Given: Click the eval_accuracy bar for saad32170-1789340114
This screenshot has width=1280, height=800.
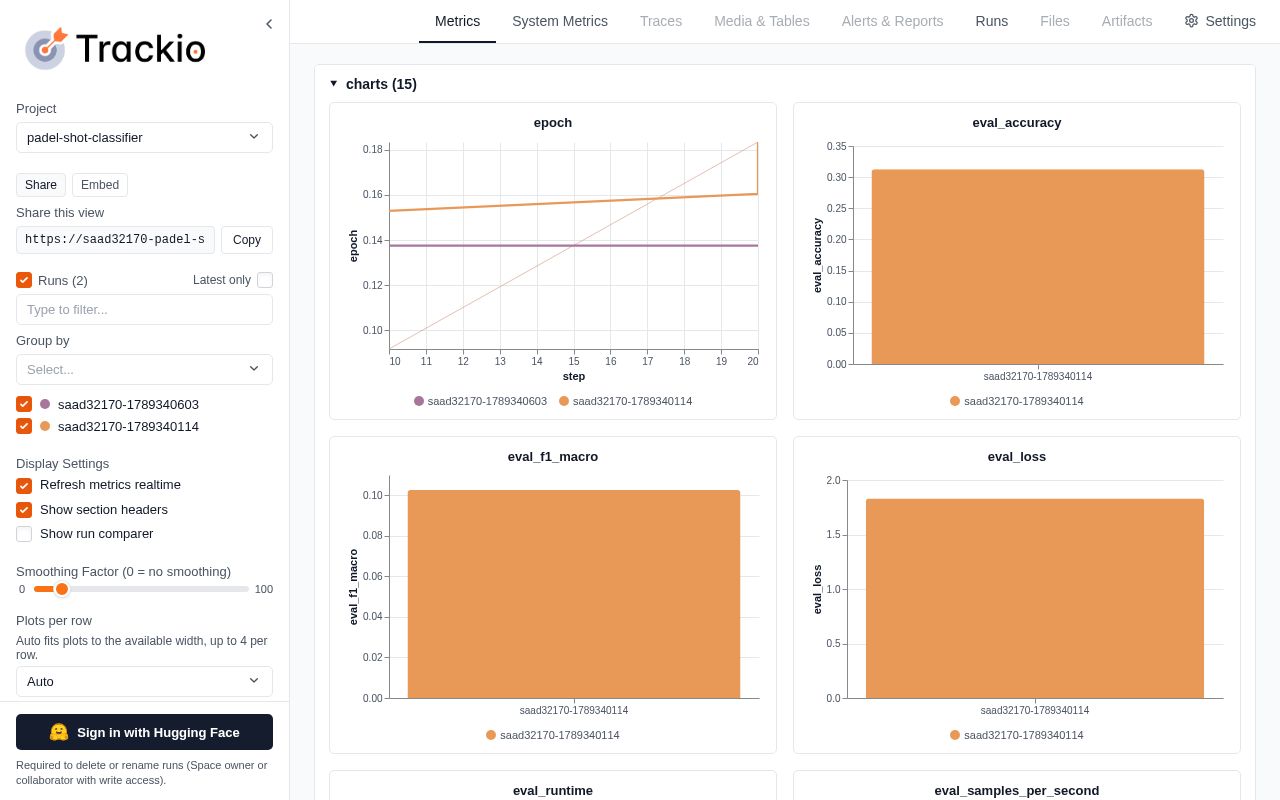Looking at the screenshot, I should pos(1038,267).
